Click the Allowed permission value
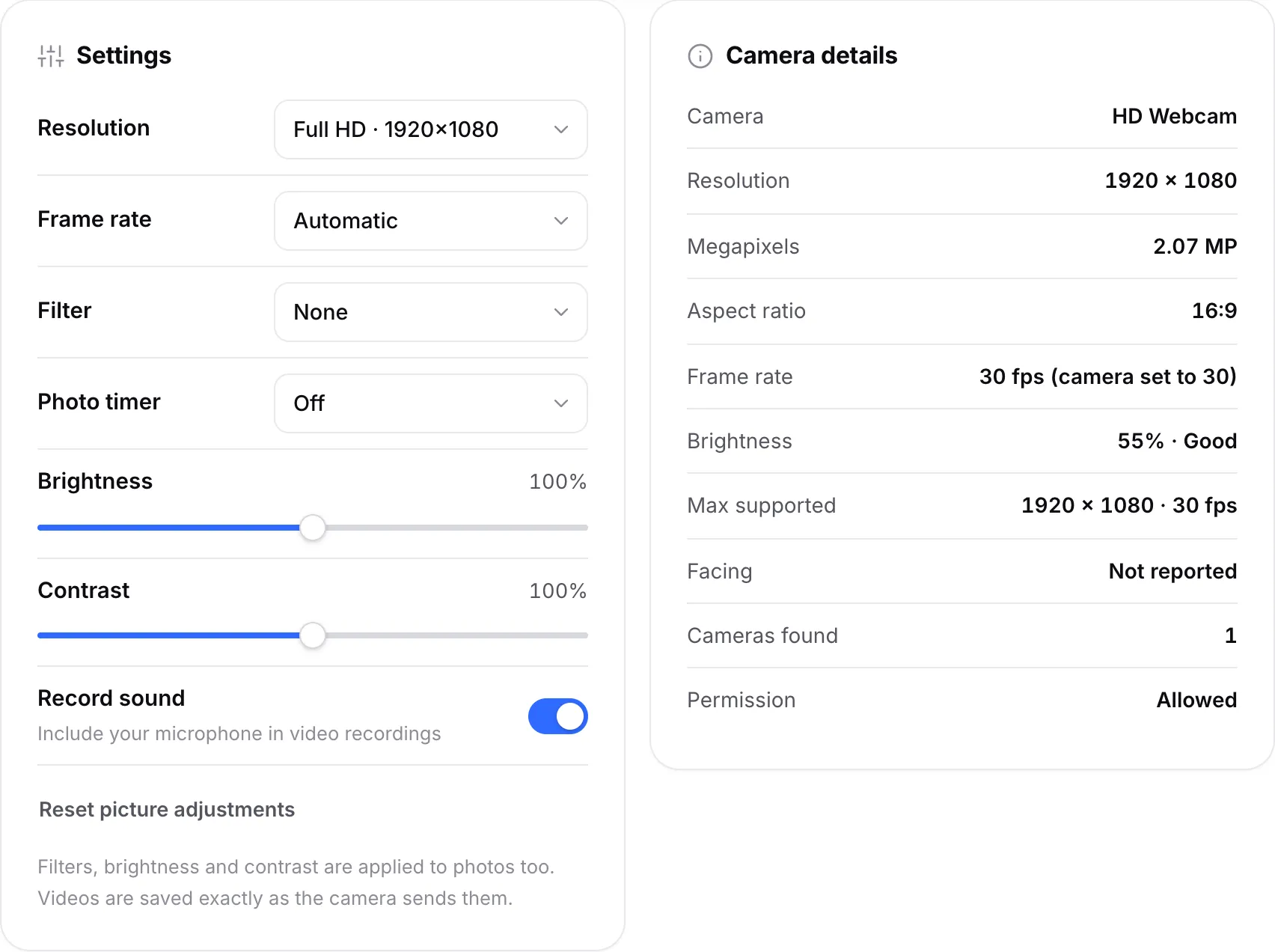 (1196, 700)
